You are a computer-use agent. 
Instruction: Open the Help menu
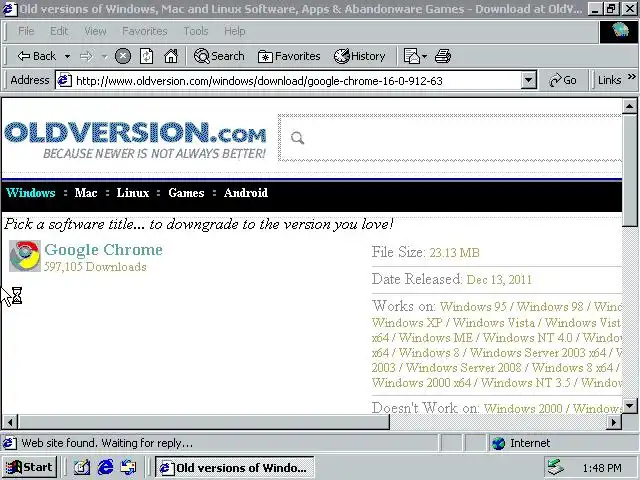(x=235, y=31)
